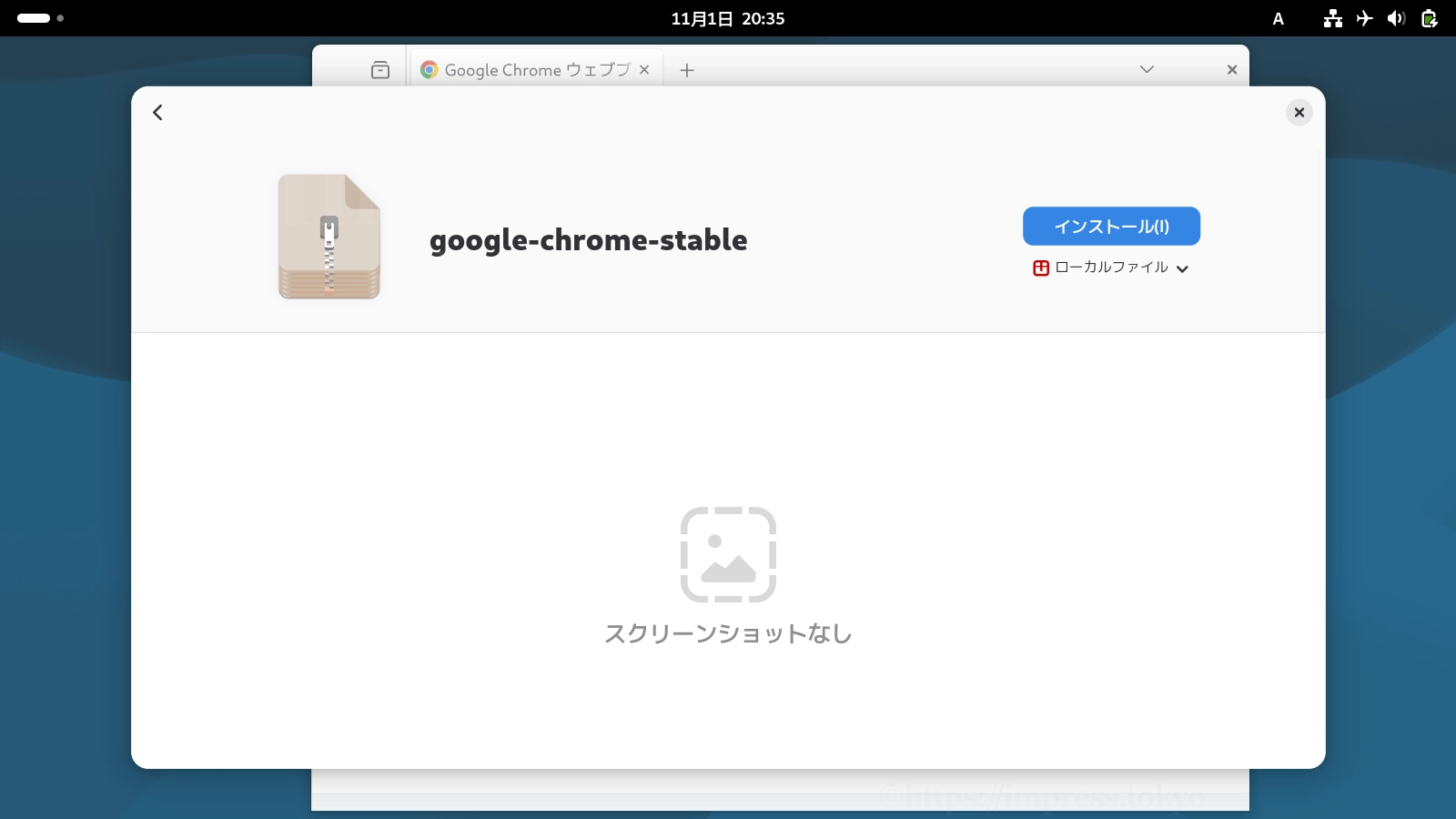Click the input method indicator A

click(1278, 18)
